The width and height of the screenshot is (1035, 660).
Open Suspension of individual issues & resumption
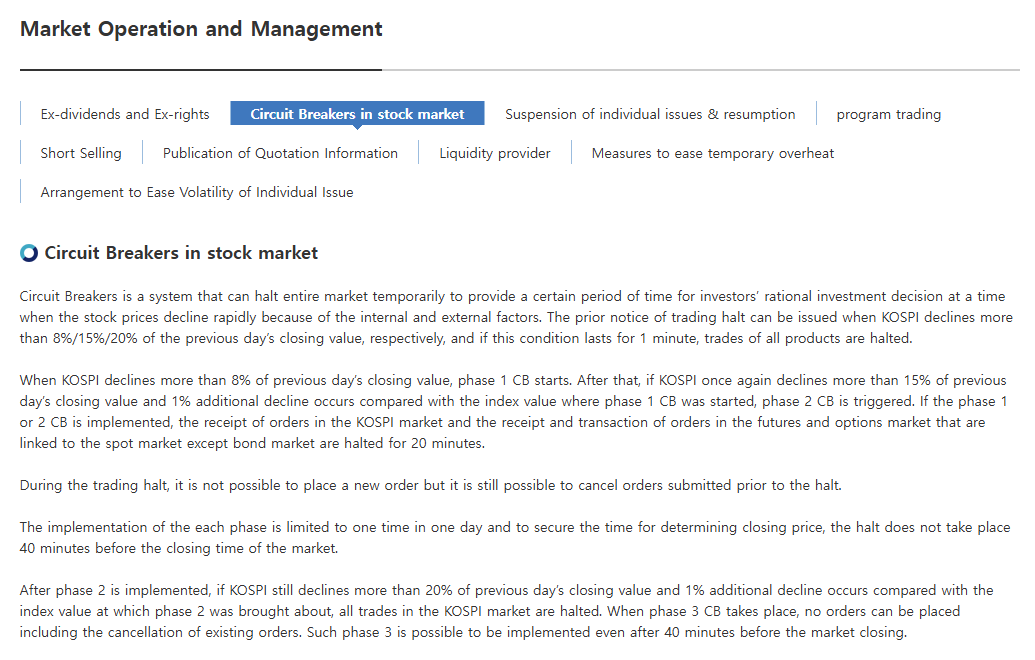650,114
